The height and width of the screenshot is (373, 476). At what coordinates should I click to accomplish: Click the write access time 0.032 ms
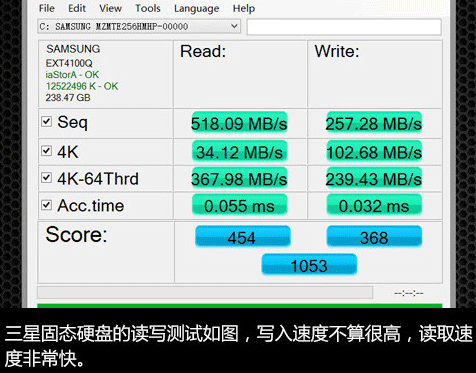click(374, 205)
